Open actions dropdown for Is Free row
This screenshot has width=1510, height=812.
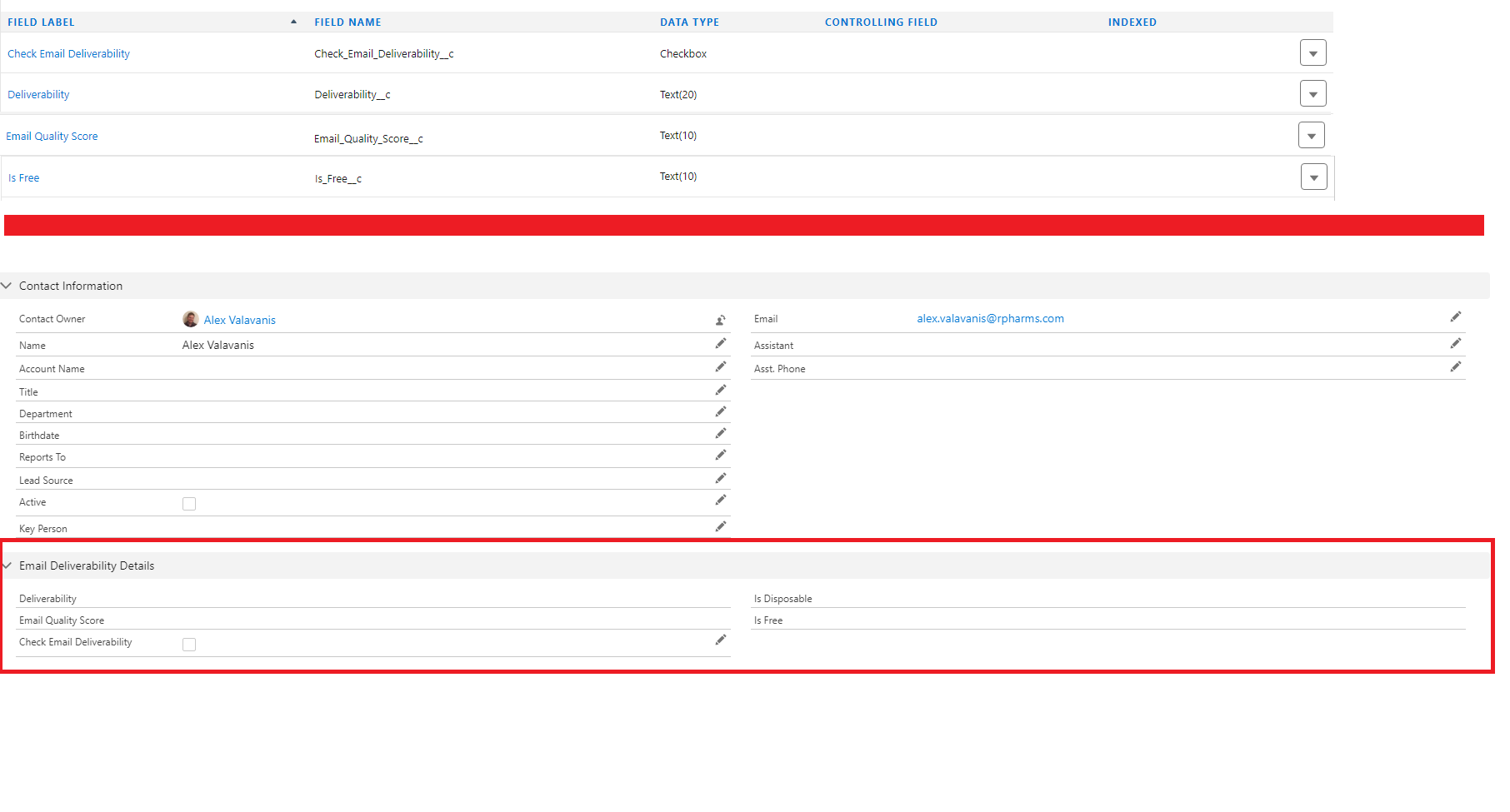coord(1313,177)
